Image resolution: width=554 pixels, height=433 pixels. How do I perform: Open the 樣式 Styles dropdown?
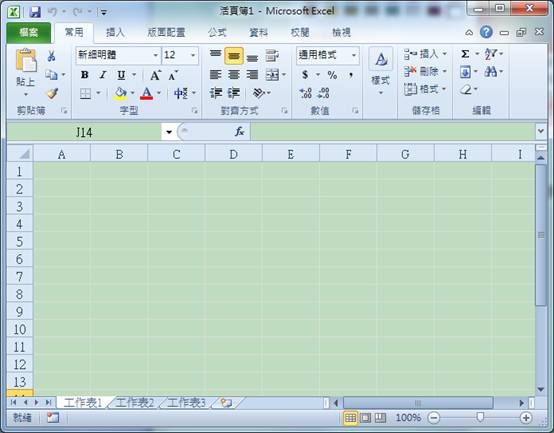pos(381,72)
